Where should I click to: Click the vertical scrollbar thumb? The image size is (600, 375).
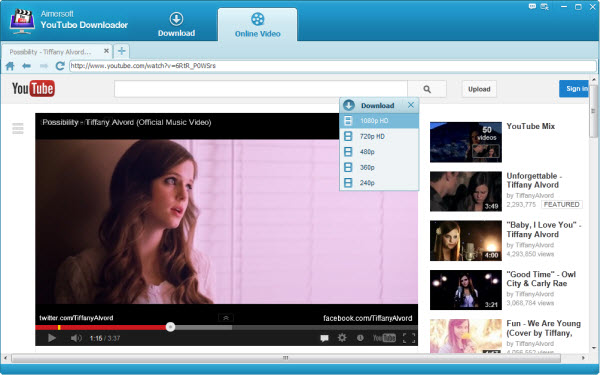click(593, 111)
